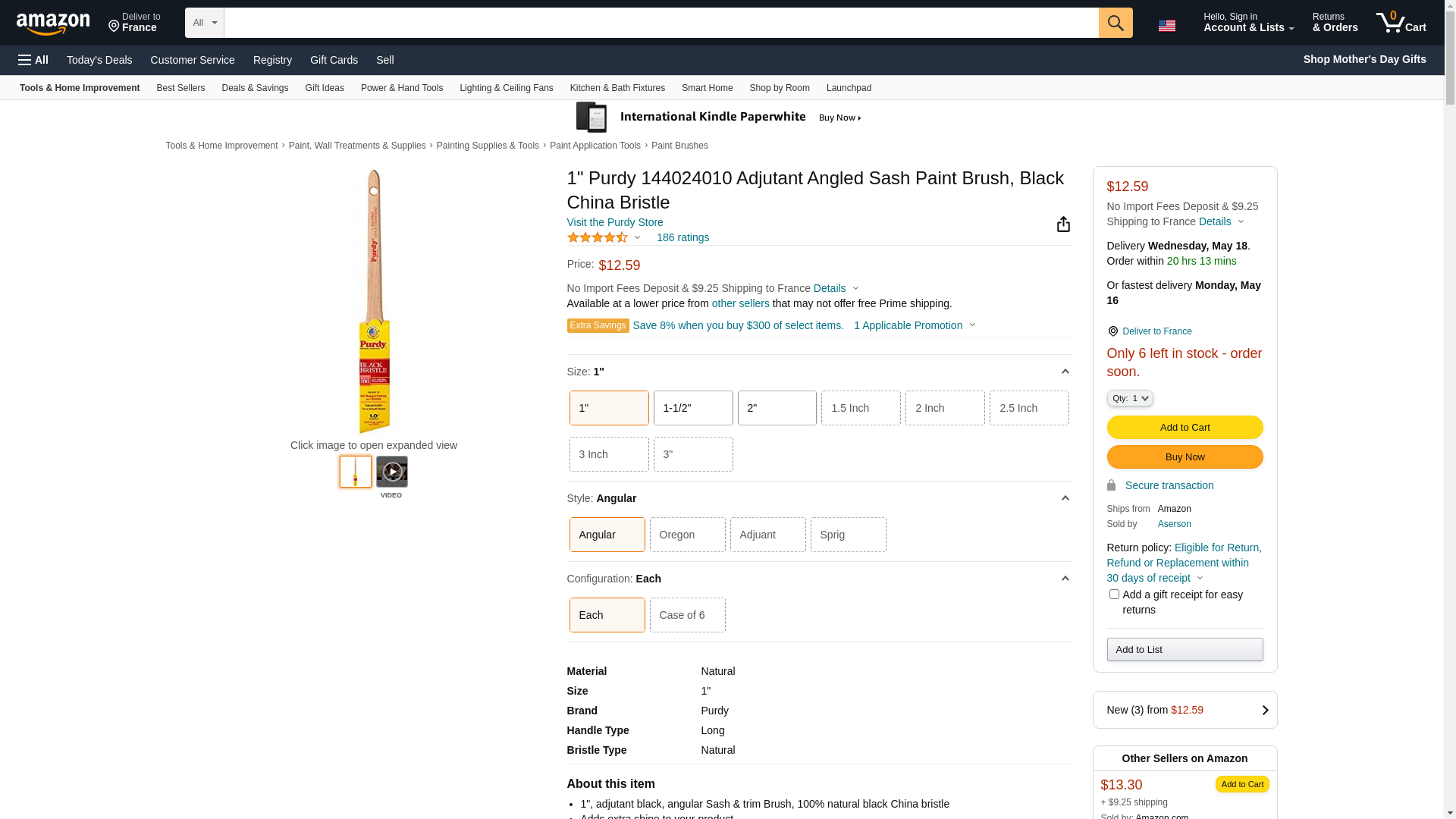Screen dimensions: 1456x819
Task: Click the Add to Cart button
Action: coord(1184,428)
